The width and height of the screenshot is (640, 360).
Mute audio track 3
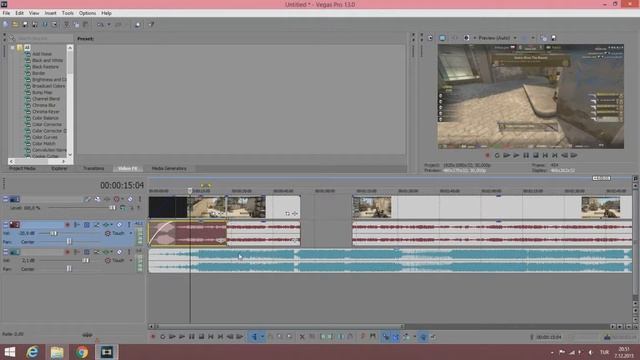tap(119, 252)
